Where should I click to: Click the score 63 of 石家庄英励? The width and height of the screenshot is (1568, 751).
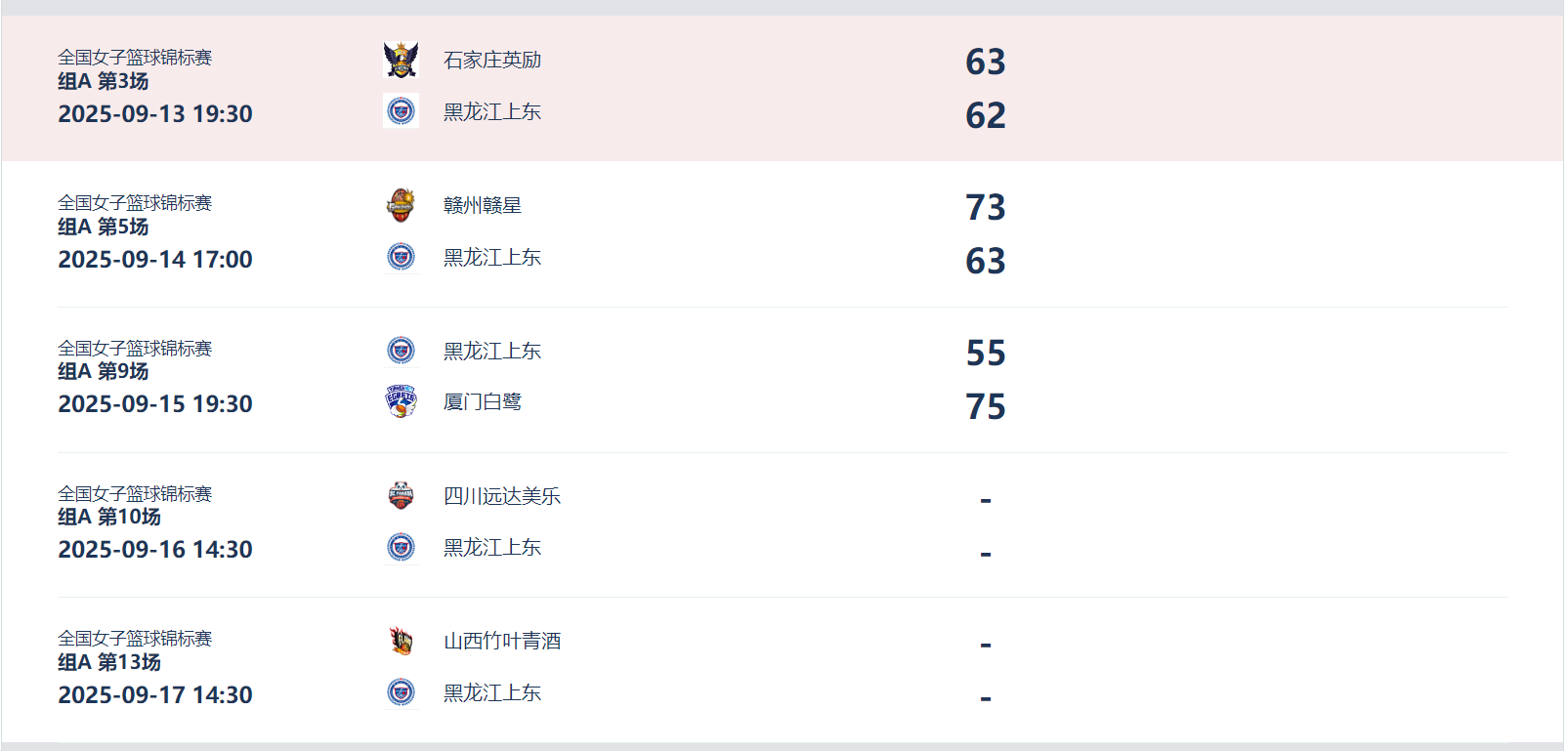tap(985, 62)
